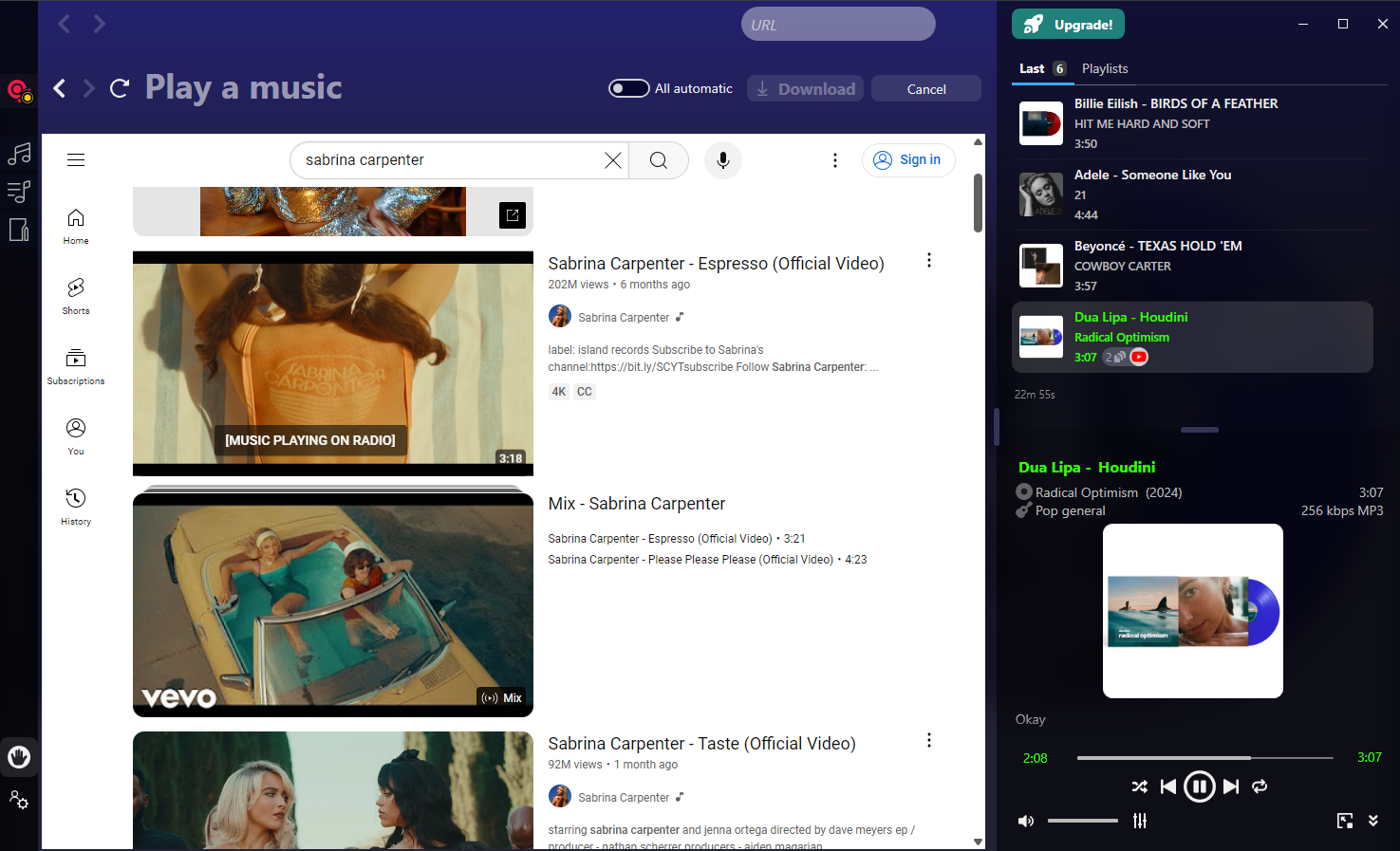
Task: Start voice search with microphone
Action: pos(723,160)
